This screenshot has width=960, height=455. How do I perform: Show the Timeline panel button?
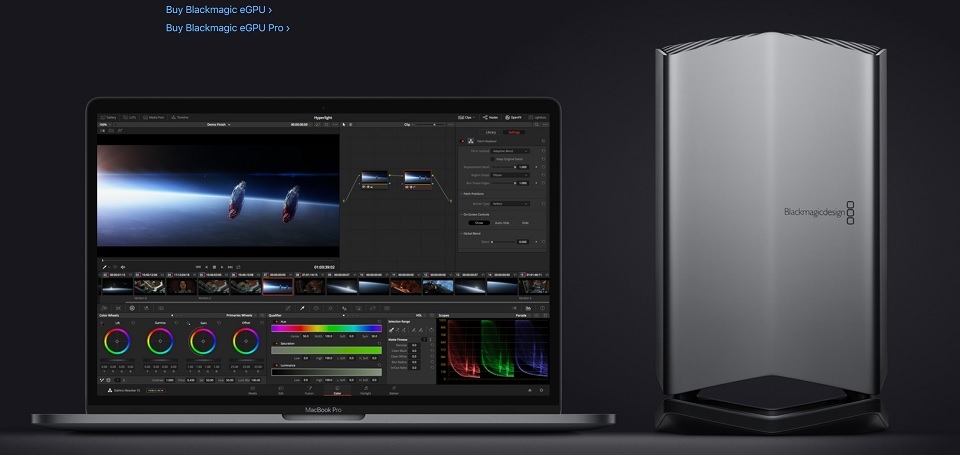[180, 117]
